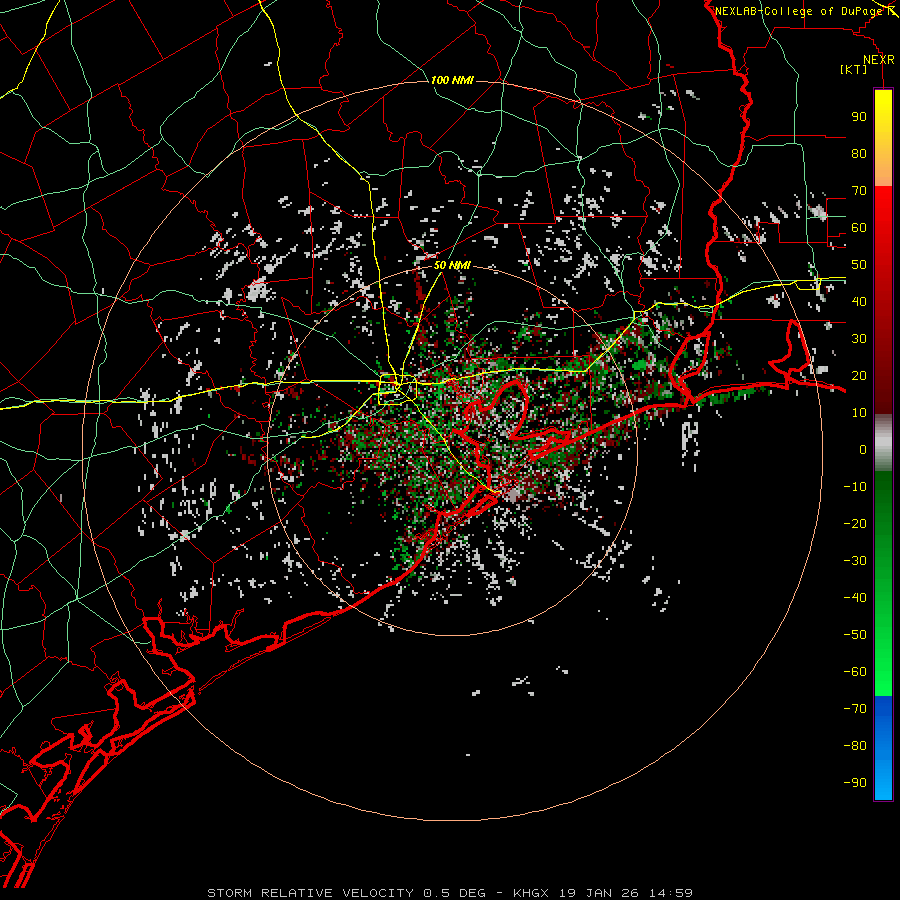Select the "-70" value on the velocity scale
Viewport: 900px width, 900px height.
tap(855, 709)
